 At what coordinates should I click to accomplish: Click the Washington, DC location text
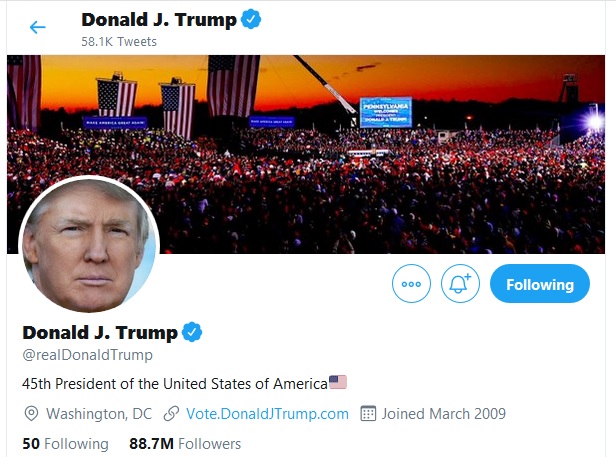tap(99, 413)
